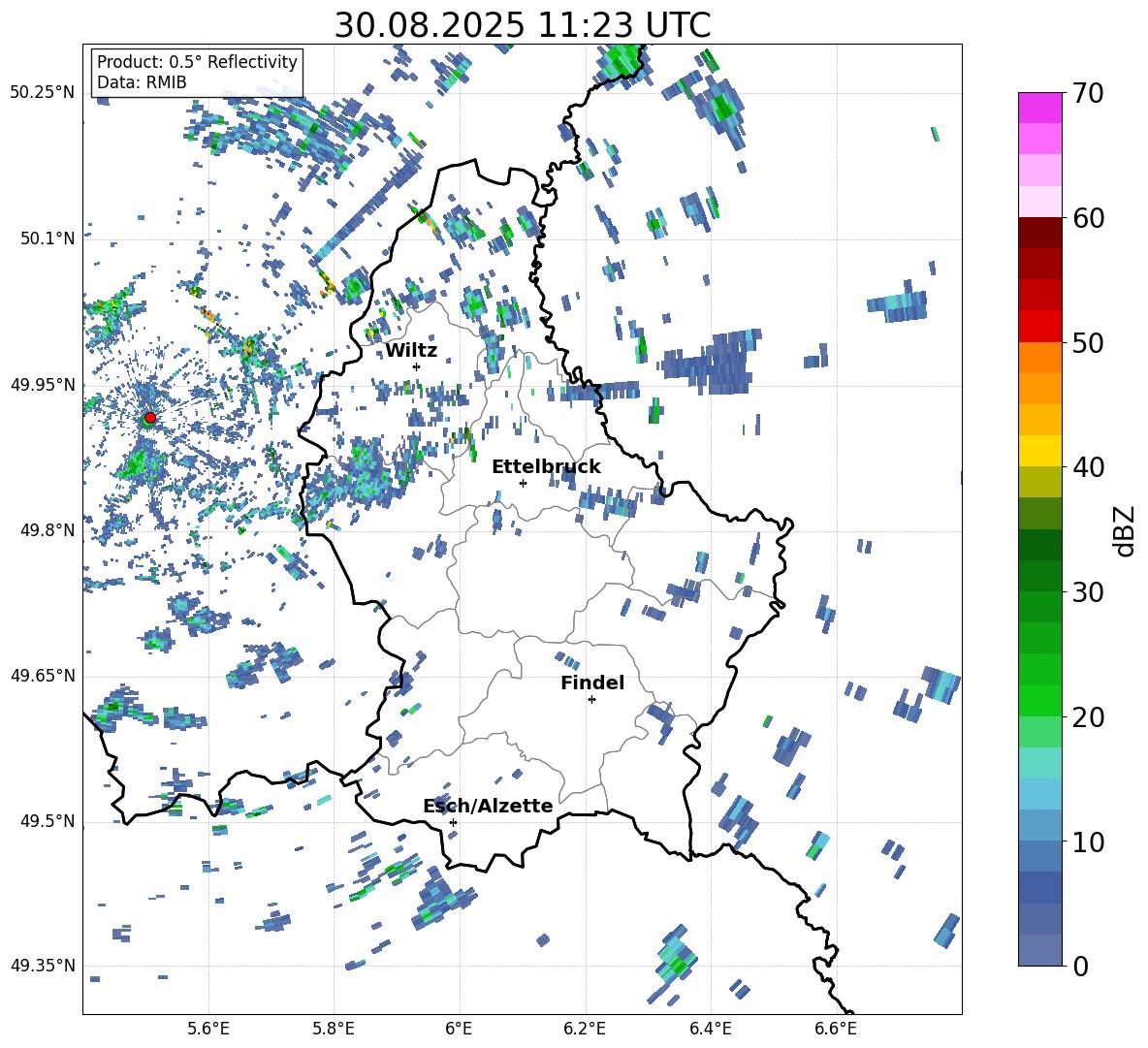Click the pale pink colorbar segment above 60
This screenshot has height=1048, width=1148.
point(1039,202)
